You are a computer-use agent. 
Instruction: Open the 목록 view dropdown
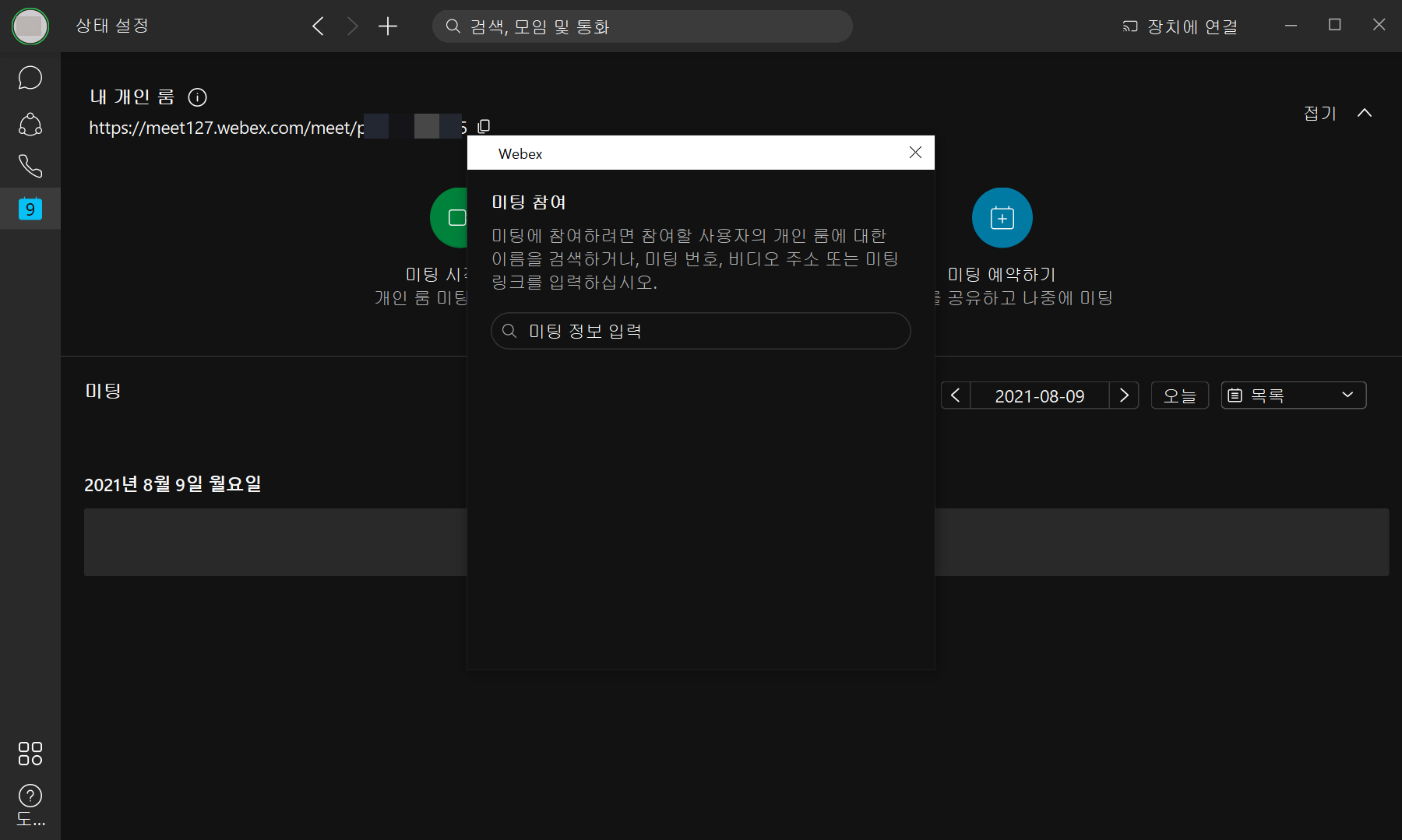1293,395
